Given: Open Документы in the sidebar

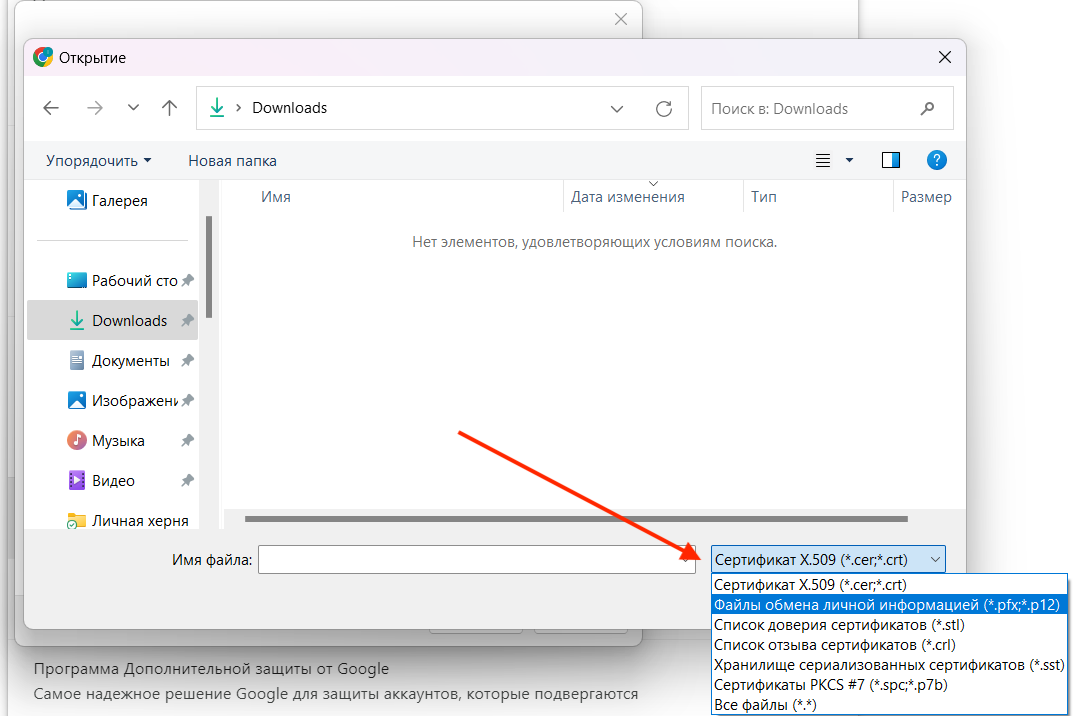Looking at the screenshot, I should [113, 361].
